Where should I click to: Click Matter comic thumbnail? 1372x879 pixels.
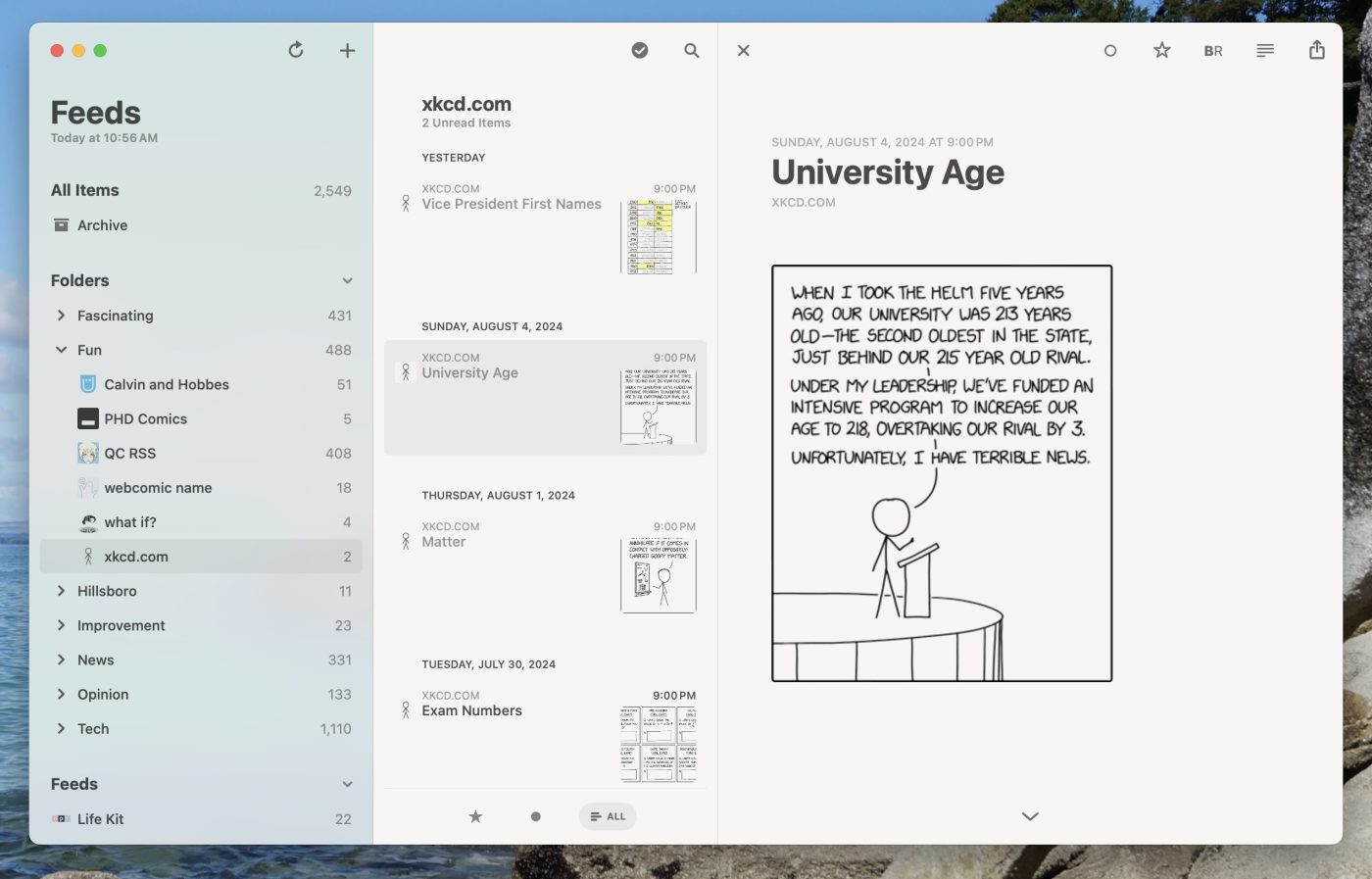[x=659, y=575]
